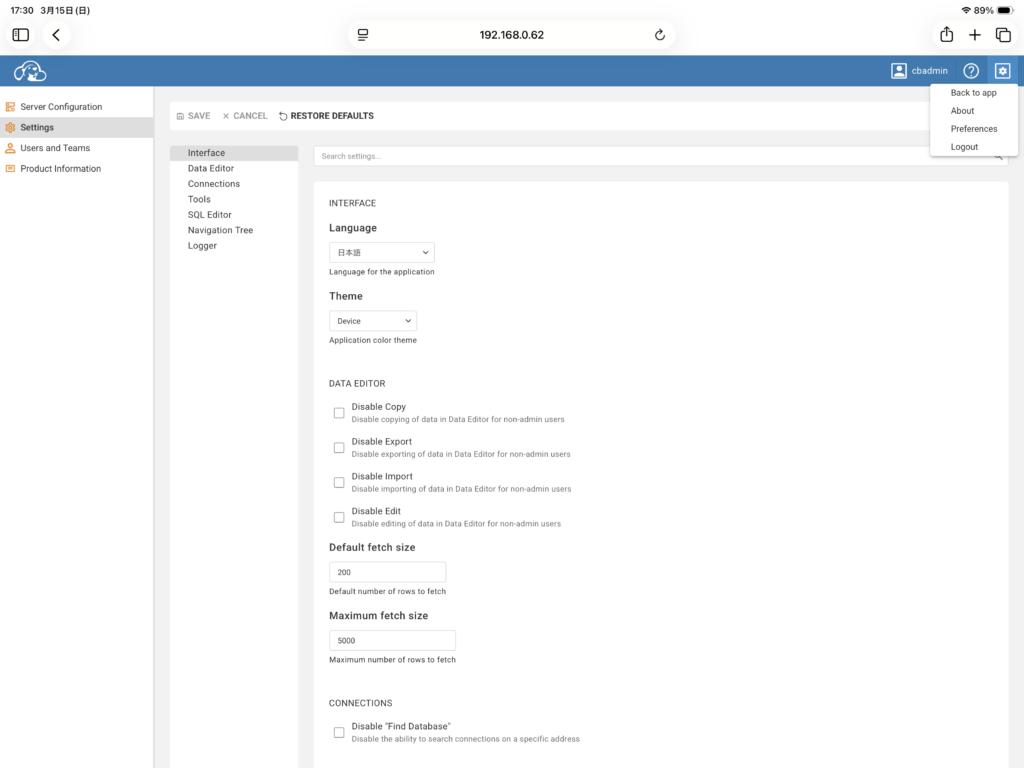Open the help question mark icon
This screenshot has height=768, width=1024.
[x=970, y=71]
